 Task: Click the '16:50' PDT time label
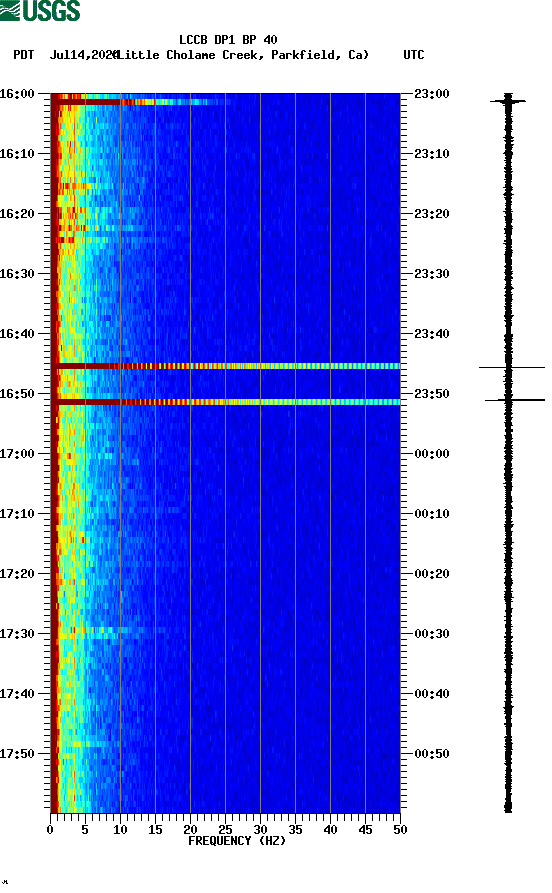click(17, 394)
